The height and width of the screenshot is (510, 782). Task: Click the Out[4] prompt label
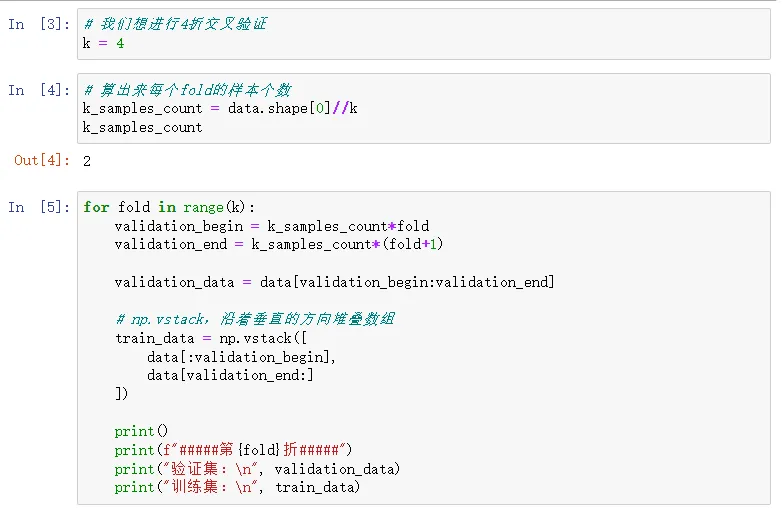pyautogui.click(x=42, y=160)
